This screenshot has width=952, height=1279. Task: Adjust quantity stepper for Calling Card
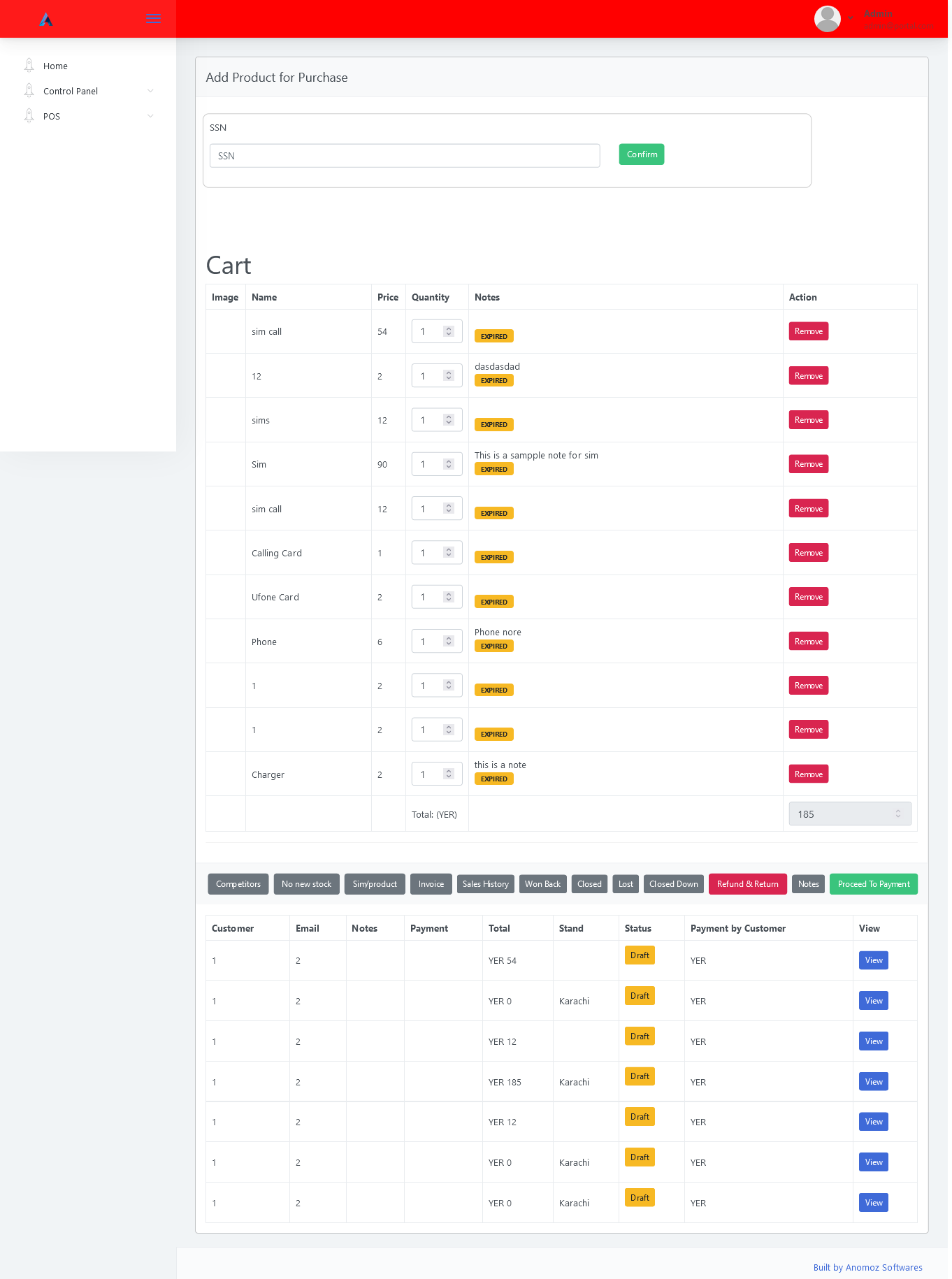pyautogui.click(x=449, y=553)
